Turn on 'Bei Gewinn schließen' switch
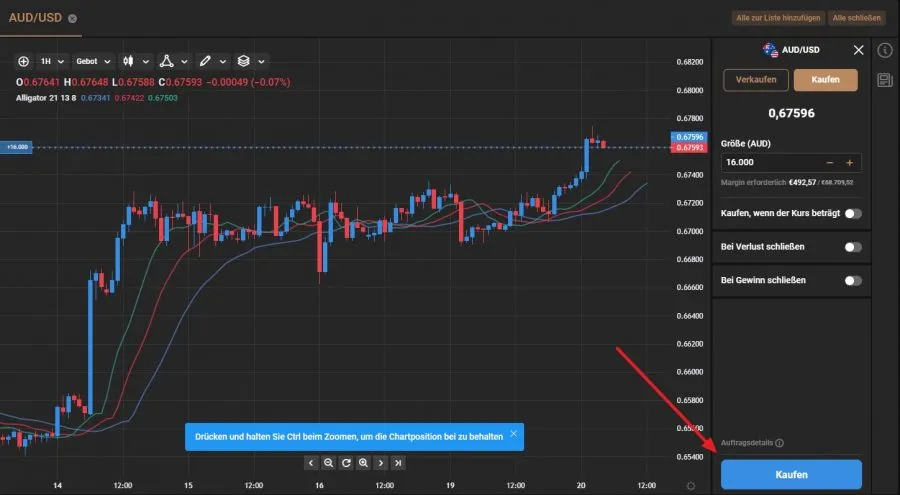900x495 pixels. click(852, 280)
